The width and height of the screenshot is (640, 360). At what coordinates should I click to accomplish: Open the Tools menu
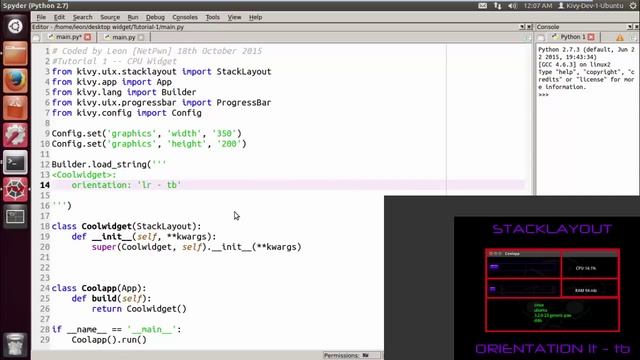pyautogui.click(x=212, y=17)
